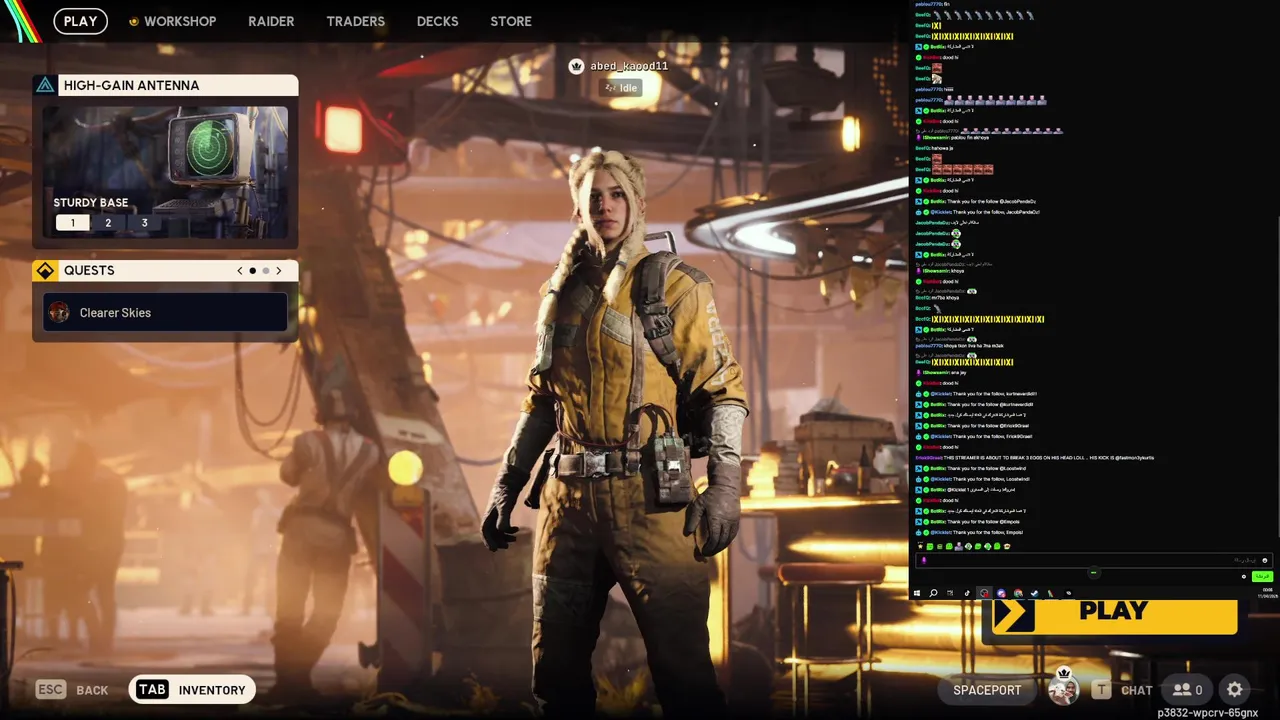Click the taskbar clock
The height and width of the screenshot is (720, 1280).
1268,593
